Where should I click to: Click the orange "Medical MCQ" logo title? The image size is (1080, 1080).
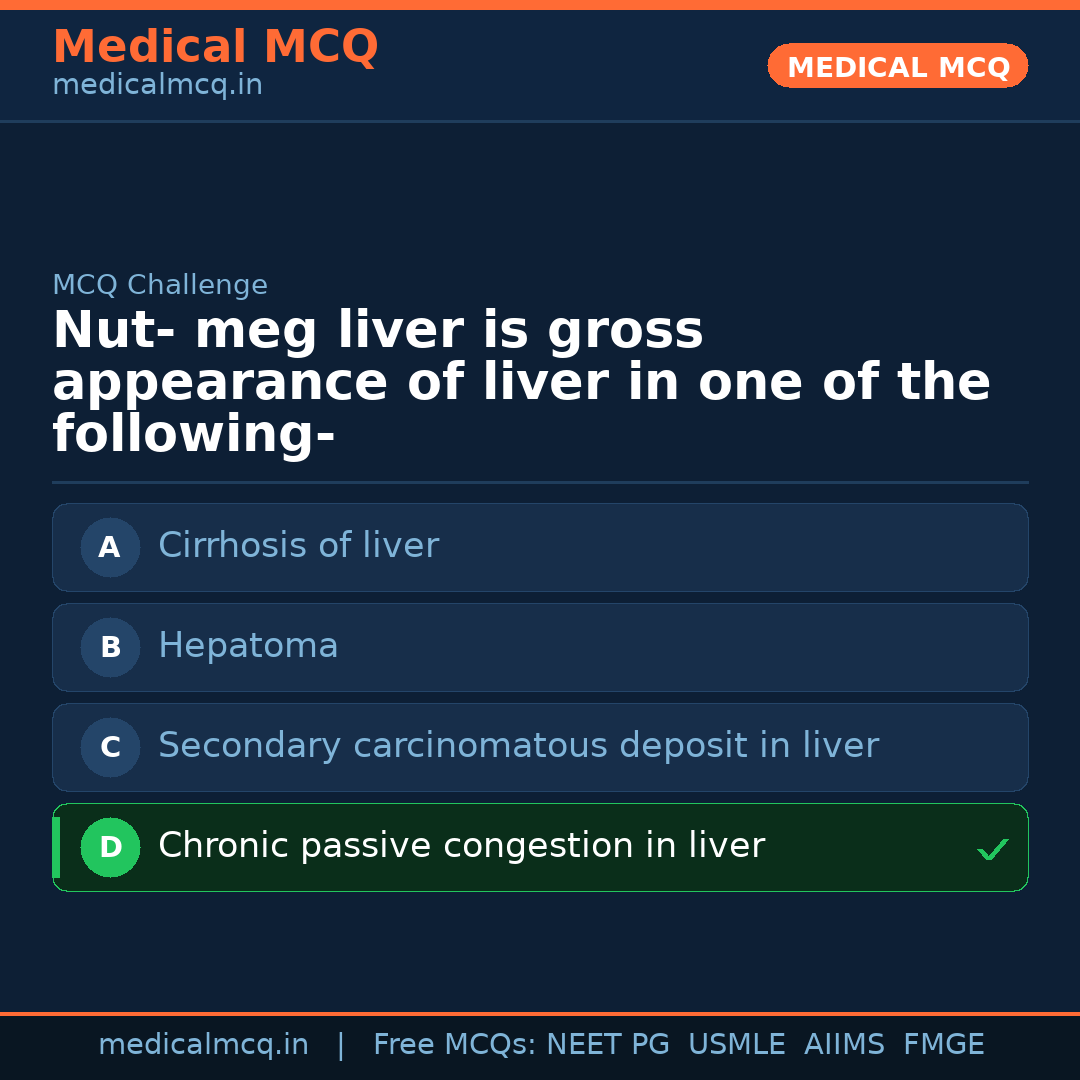click(x=215, y=47)
